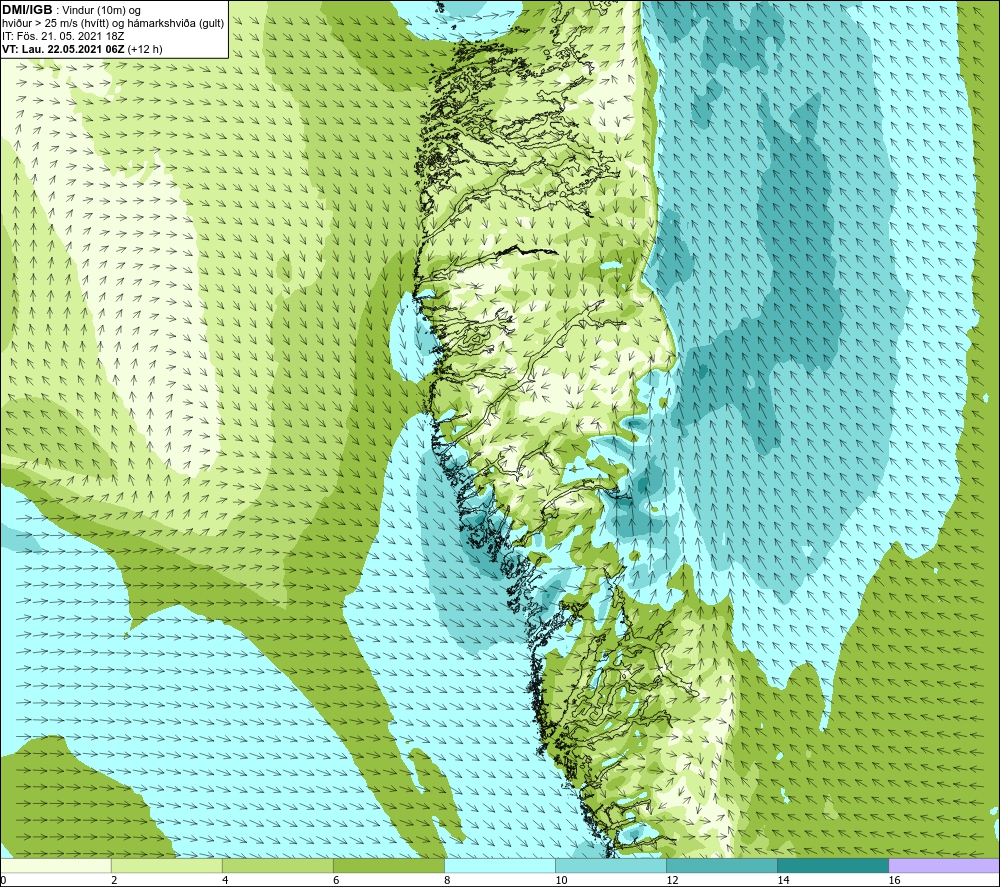Click the green 4–6 legend swatch
The width and height of the screenshot is (1000, 887).
point(278,865)
